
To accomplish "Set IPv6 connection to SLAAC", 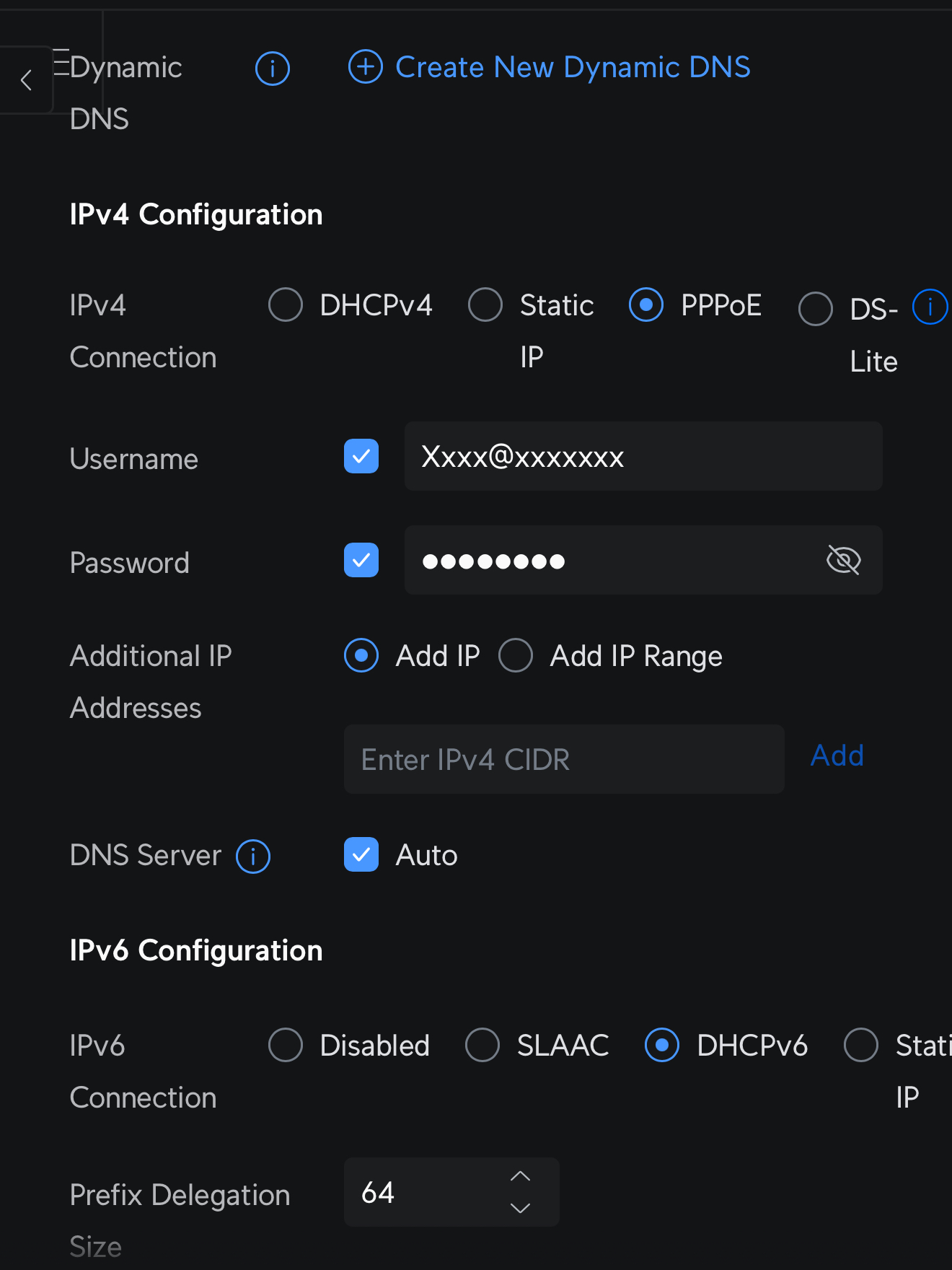I will (482, 1045).
